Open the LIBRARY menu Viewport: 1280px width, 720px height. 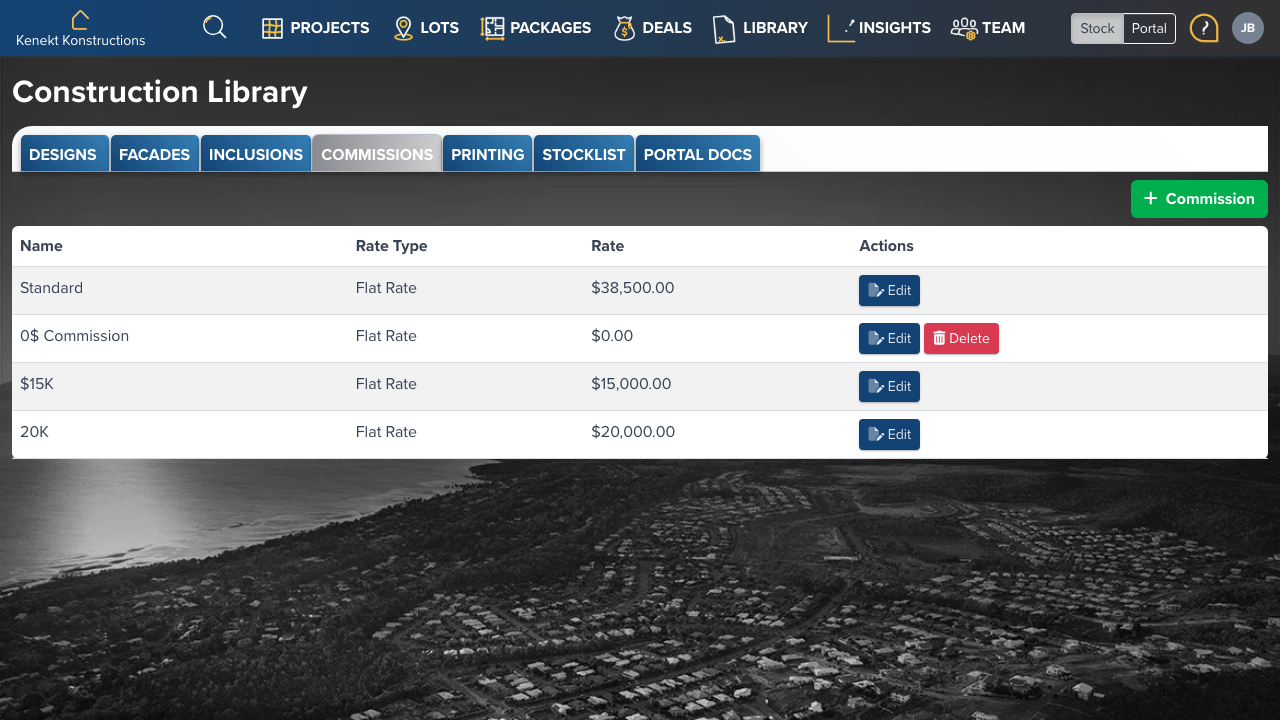pyautogui.click(x=775, y=28)
